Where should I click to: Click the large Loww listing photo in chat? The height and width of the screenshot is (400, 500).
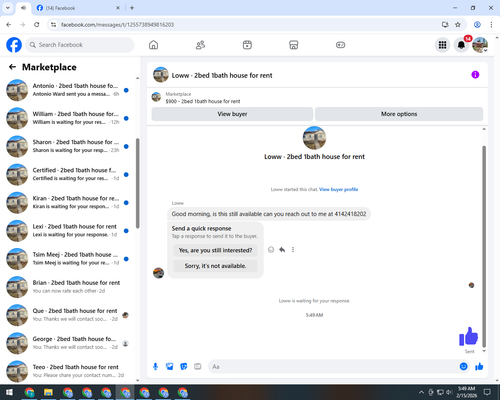[314, 138]
